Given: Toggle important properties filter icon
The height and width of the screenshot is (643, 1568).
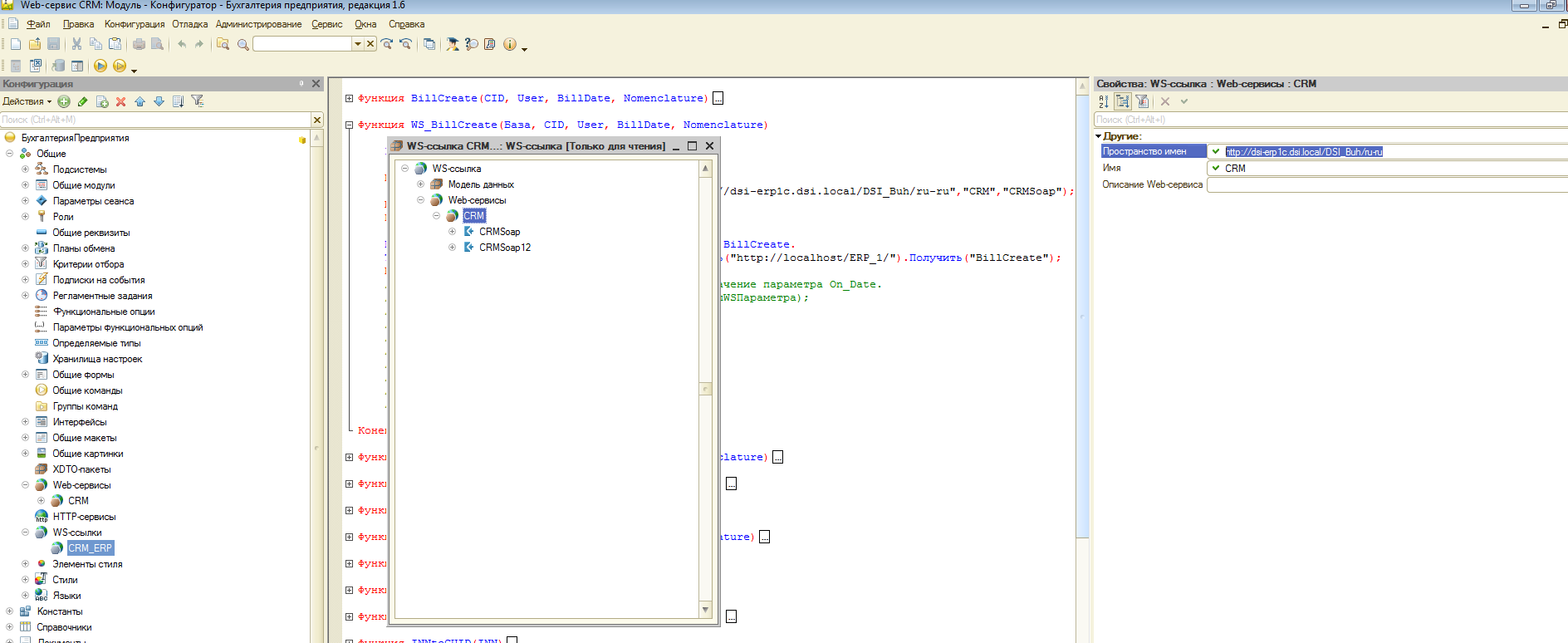Looking at the screenshot, I should pos(1143,101).
